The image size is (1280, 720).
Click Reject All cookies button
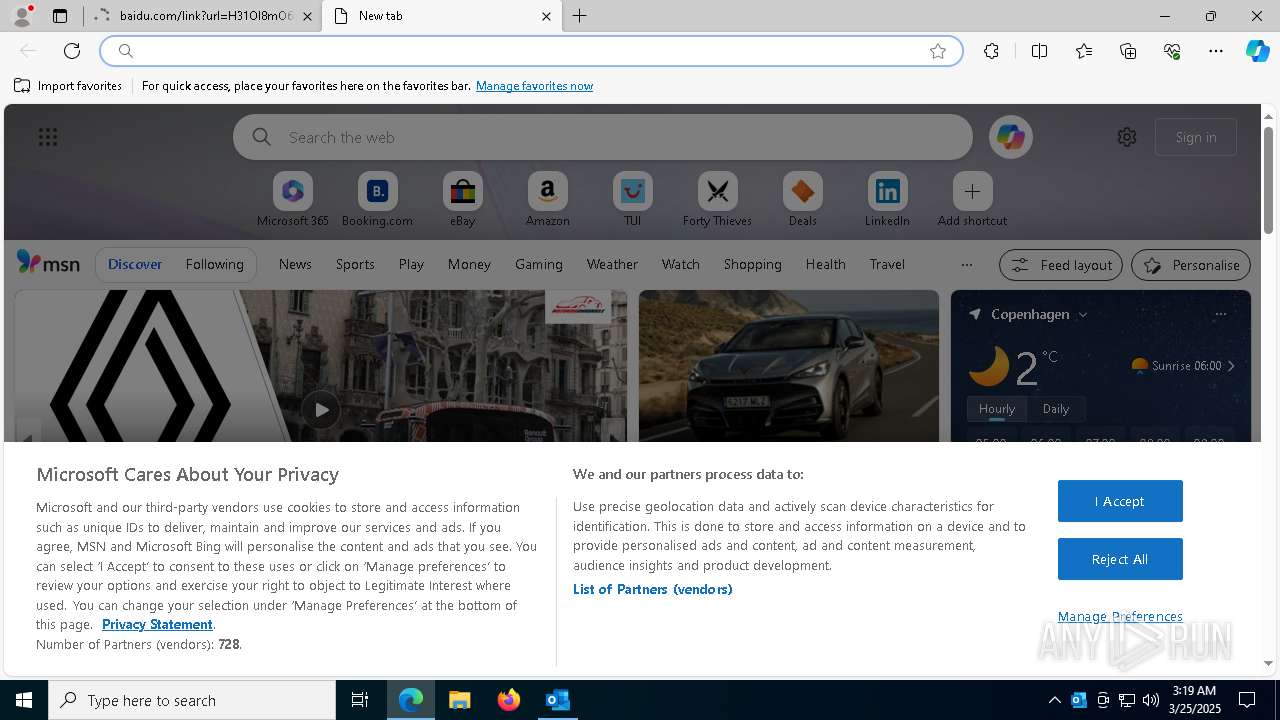1120,559
